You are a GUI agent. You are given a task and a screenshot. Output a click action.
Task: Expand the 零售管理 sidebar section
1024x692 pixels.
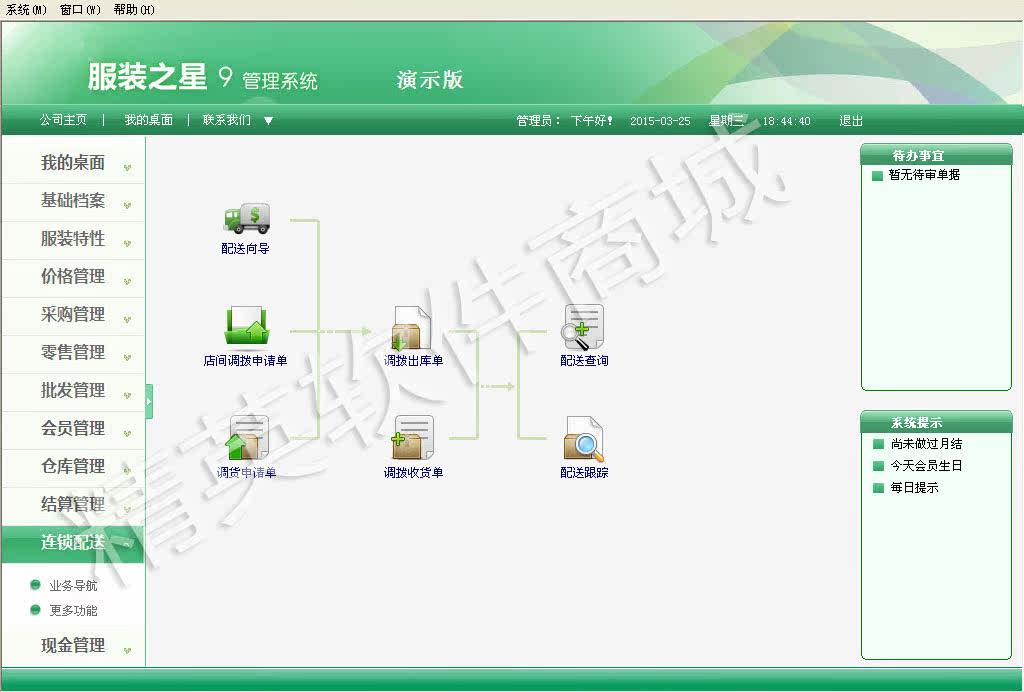(72, 353)
